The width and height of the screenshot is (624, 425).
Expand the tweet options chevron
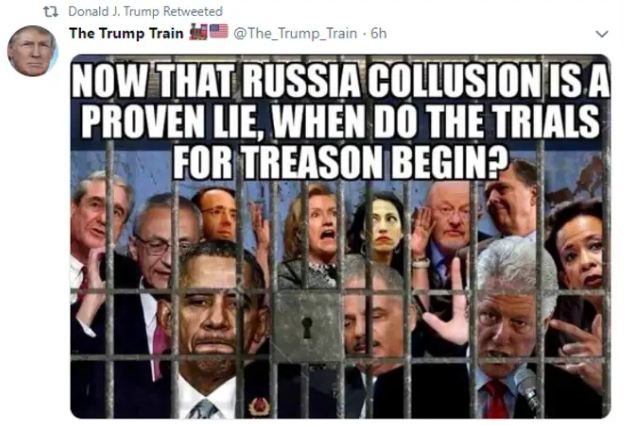pyautogui.click(x=602, y=34)
